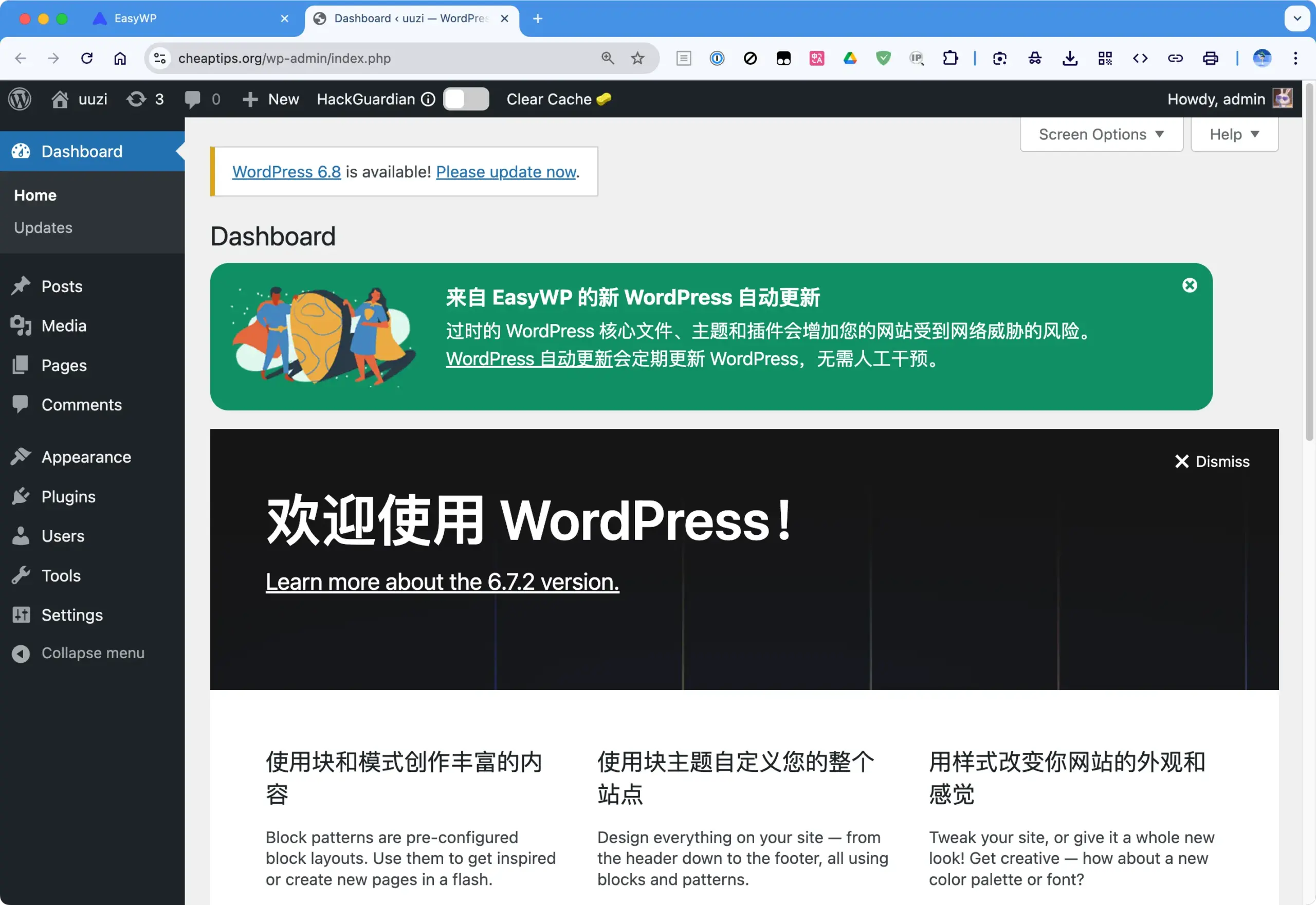The width and height of the screenshot is (1316, 905).
Task: Click the zoom magnifier in address bar
Action: tap(608, 59)
